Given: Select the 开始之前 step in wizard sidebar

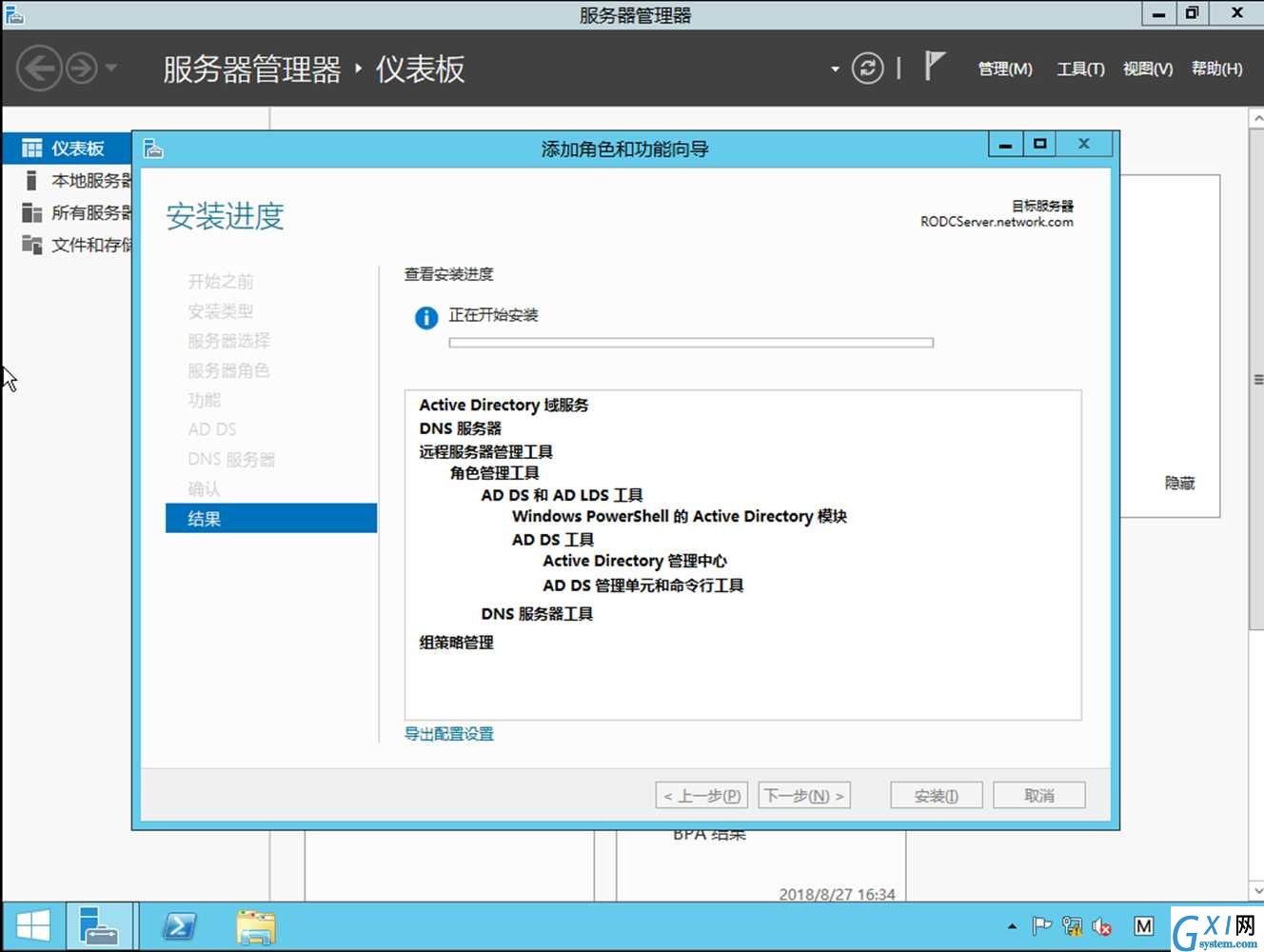Looking at the screenshot, I should coord(221,282).
